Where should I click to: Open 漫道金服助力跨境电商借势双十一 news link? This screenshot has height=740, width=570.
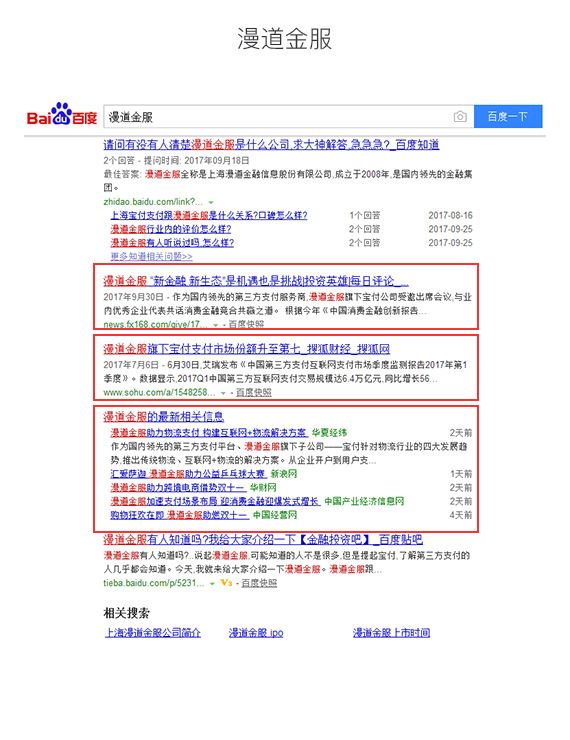coord(178,488)
